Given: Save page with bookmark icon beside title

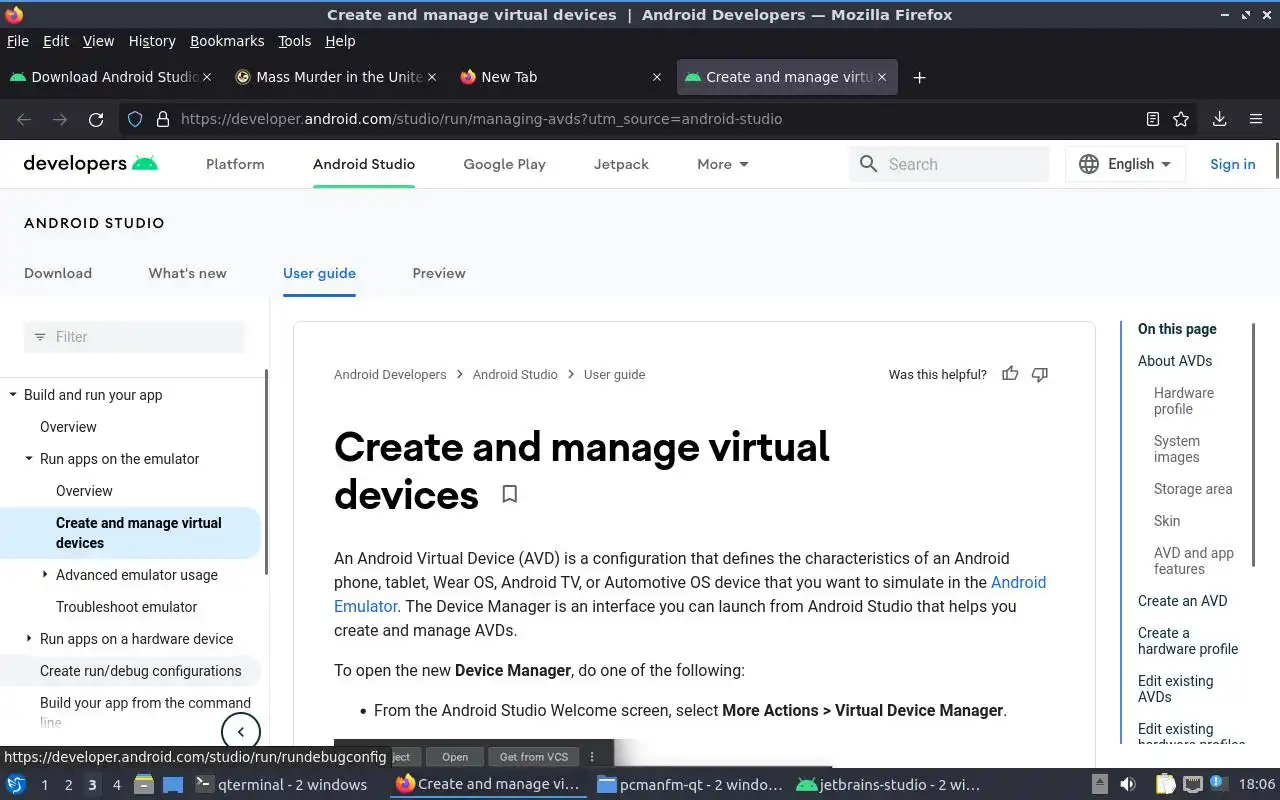Looking at the screenshot, I should 509,494.
